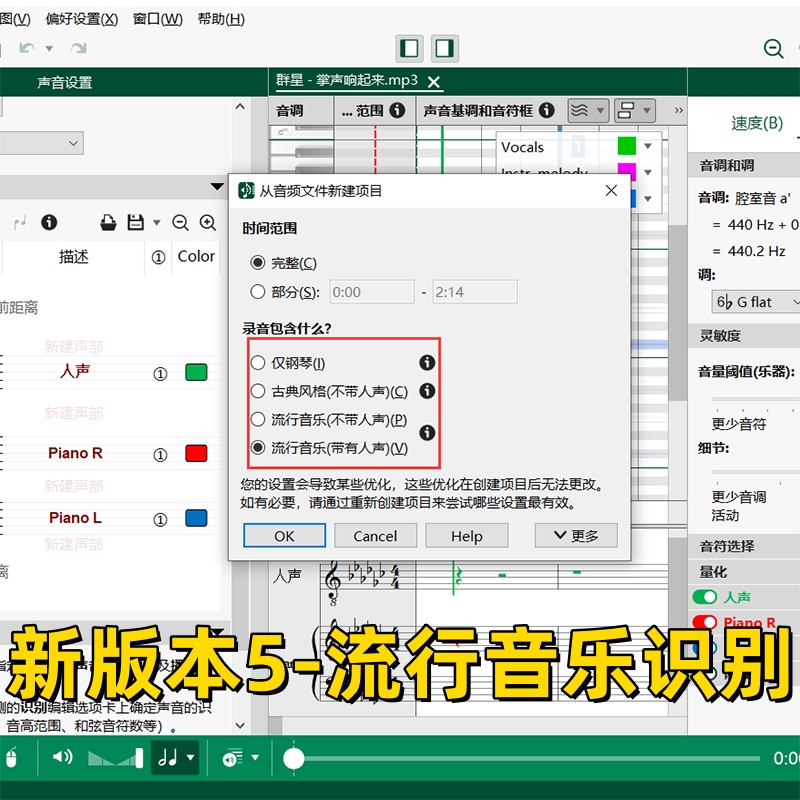Zoom in using the magnifier plus icon
800x800 pixels.
[x=208, y=222]
